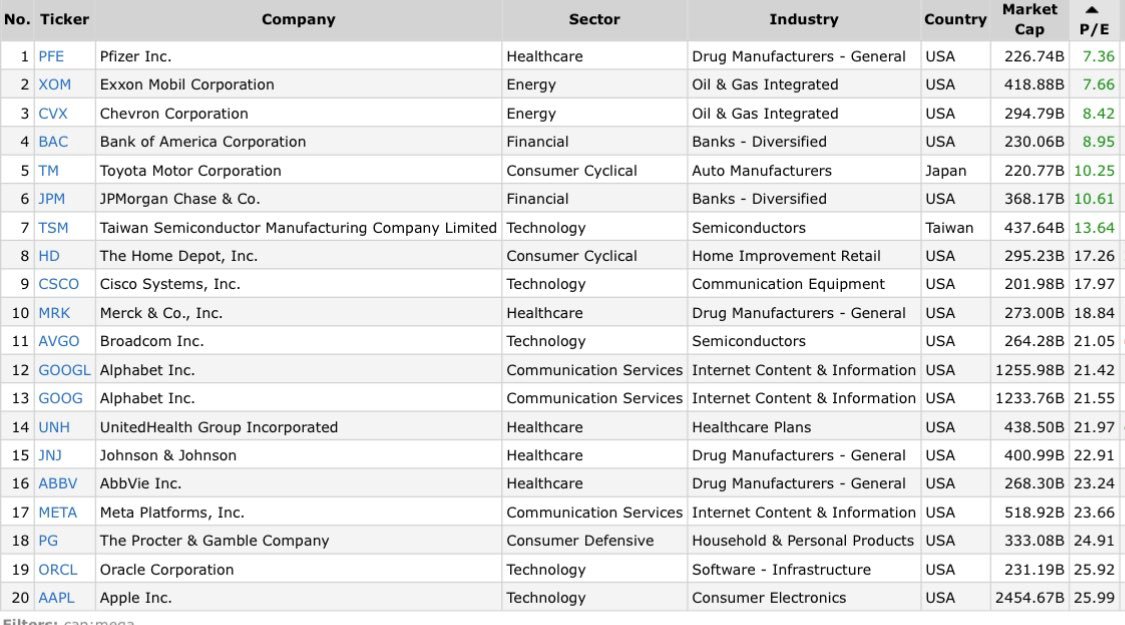Sort table by P/E column header
The height and width of the screenshot is (625, 1125).
point(1094,30)
